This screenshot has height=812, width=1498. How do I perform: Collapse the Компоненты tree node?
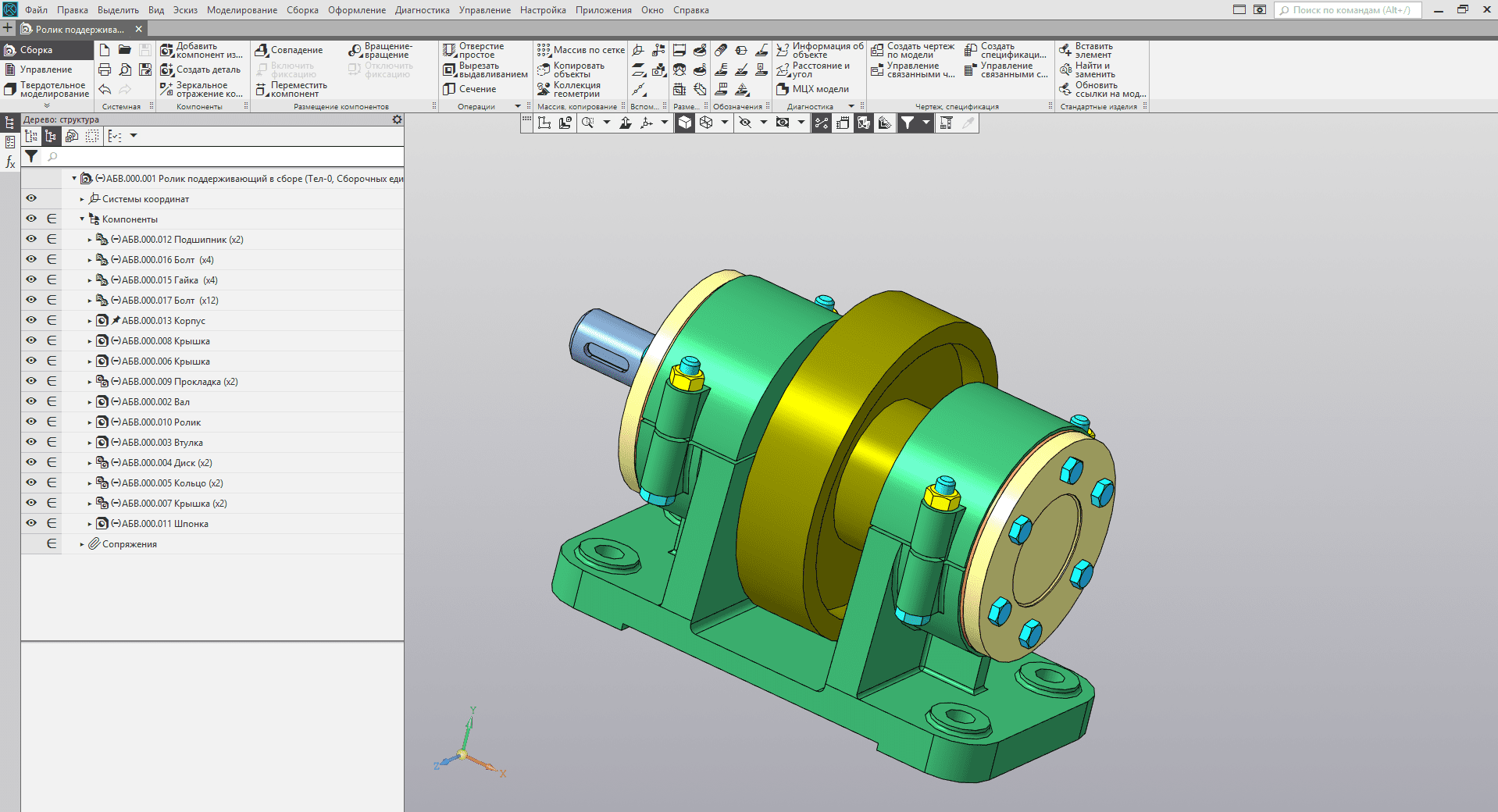(x=82, y=219)
